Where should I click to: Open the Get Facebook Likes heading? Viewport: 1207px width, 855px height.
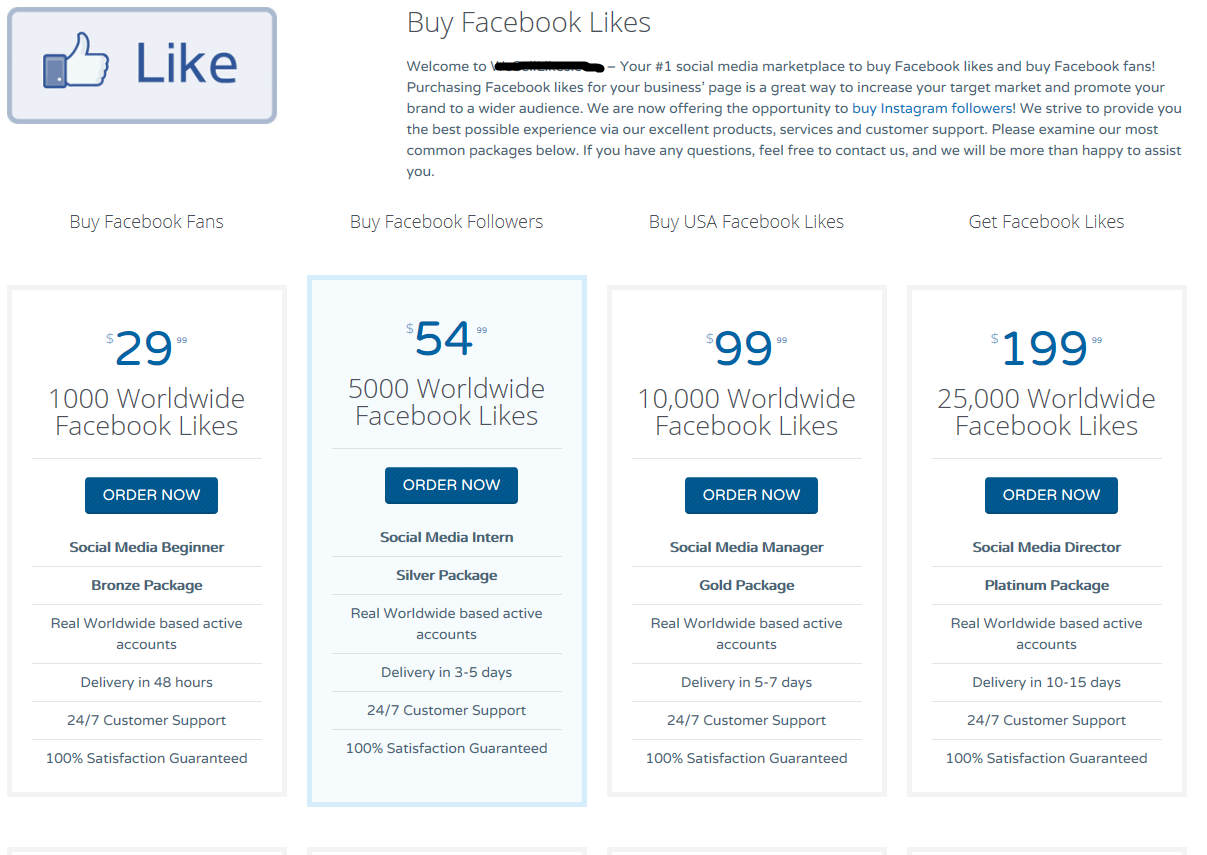(1046, 222)
